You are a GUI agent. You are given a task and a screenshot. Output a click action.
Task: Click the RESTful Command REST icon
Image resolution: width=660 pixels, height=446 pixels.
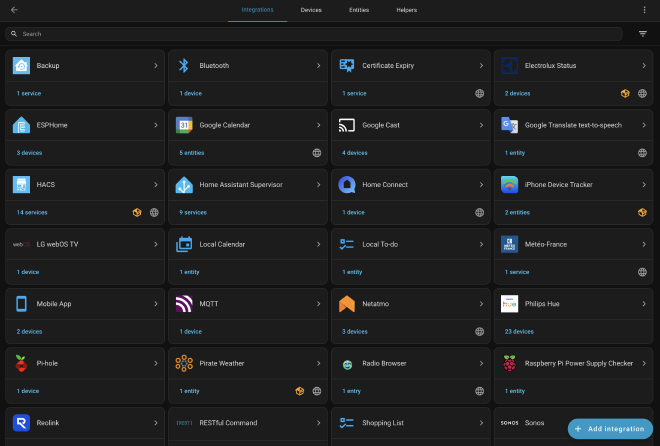tap(184, 423)
